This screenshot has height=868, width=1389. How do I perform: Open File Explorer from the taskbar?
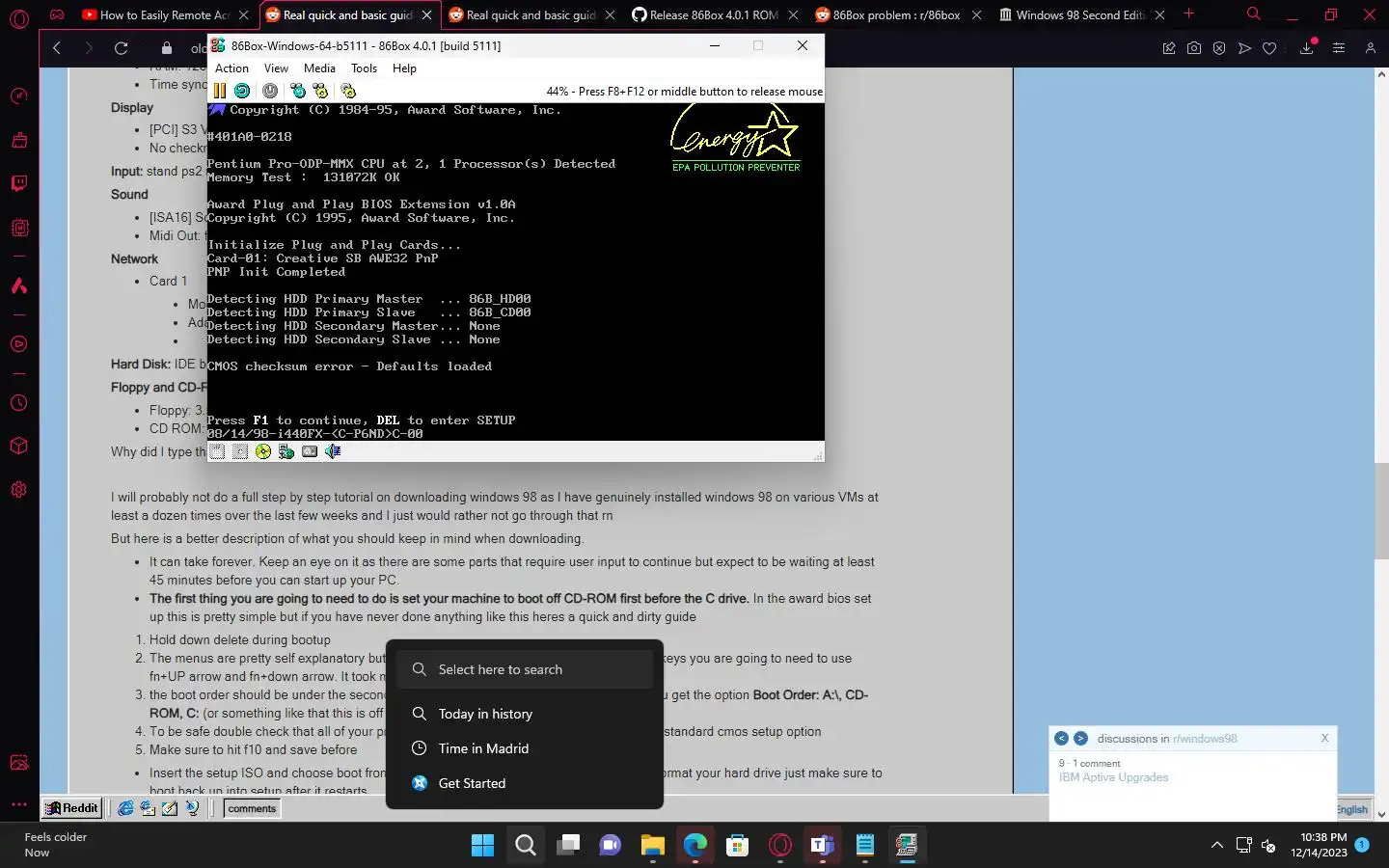(653, 846)
